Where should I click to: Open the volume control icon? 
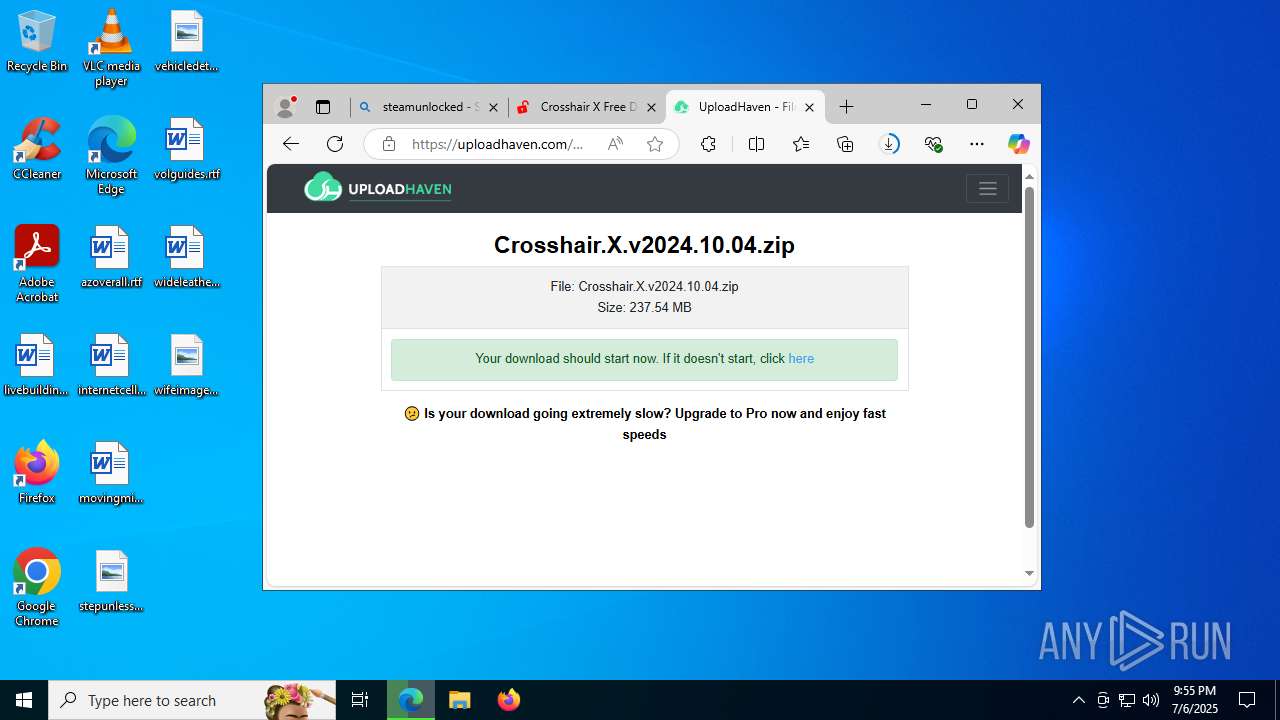coord(1151,700)
